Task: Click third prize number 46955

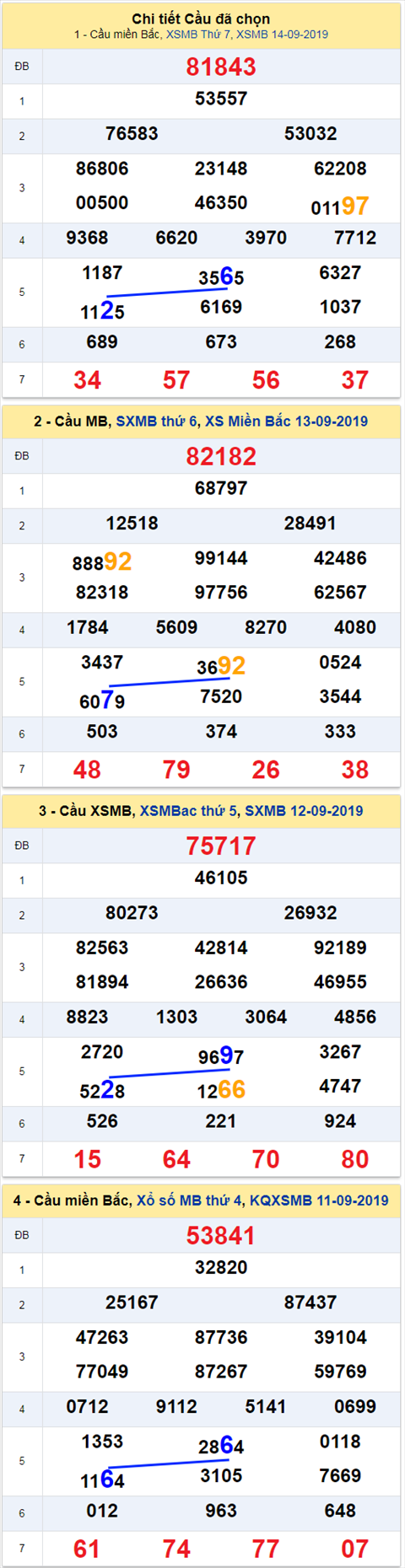Action: [340, 981]
